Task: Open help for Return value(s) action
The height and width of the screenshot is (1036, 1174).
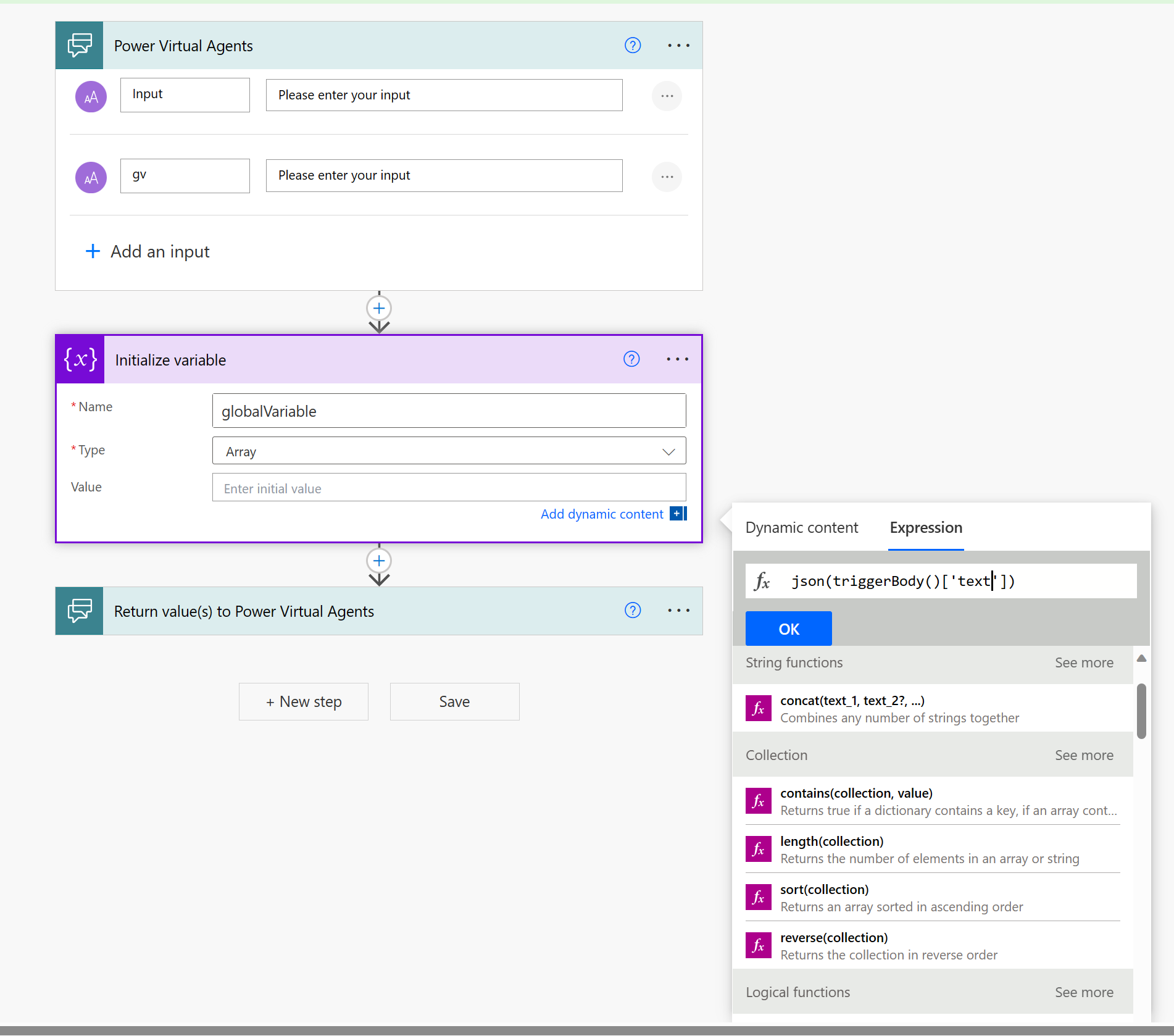Action: [633, 611]
